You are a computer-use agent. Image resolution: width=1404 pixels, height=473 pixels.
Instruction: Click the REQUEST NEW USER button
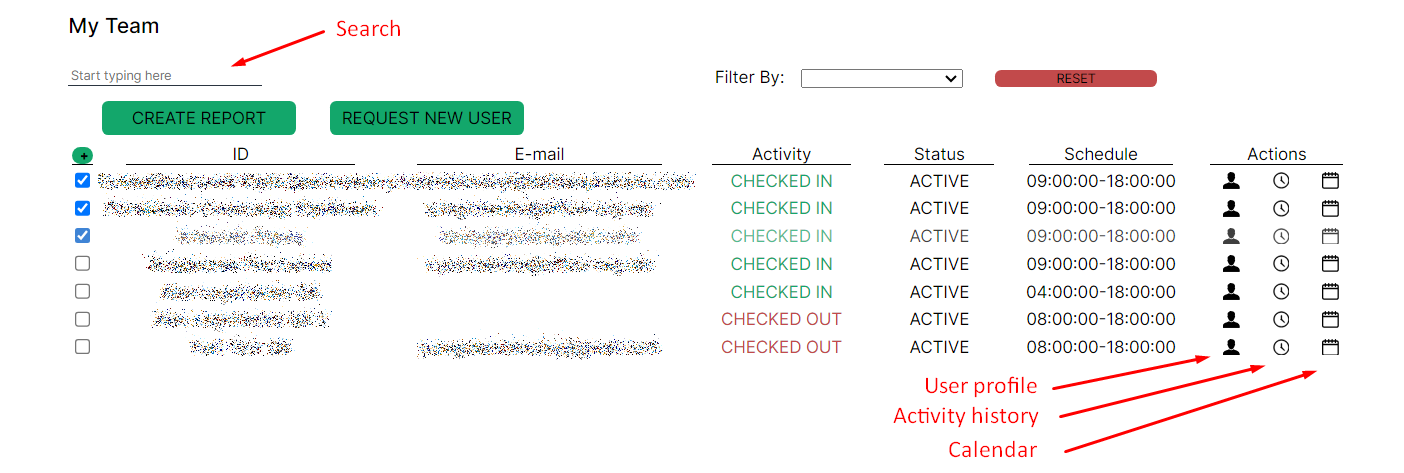pos(427,118)
